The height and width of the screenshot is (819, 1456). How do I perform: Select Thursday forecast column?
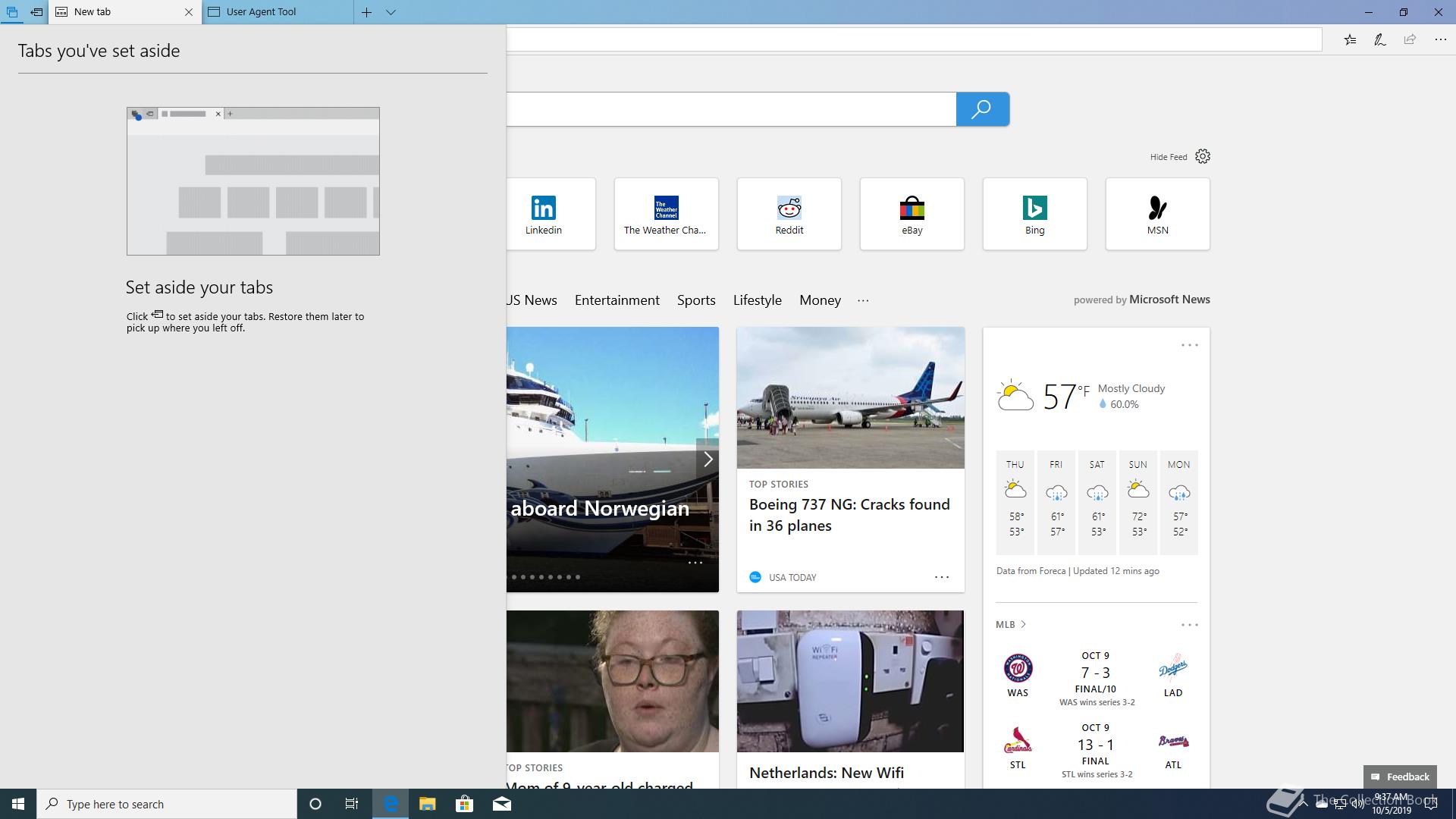point(1015,502)
